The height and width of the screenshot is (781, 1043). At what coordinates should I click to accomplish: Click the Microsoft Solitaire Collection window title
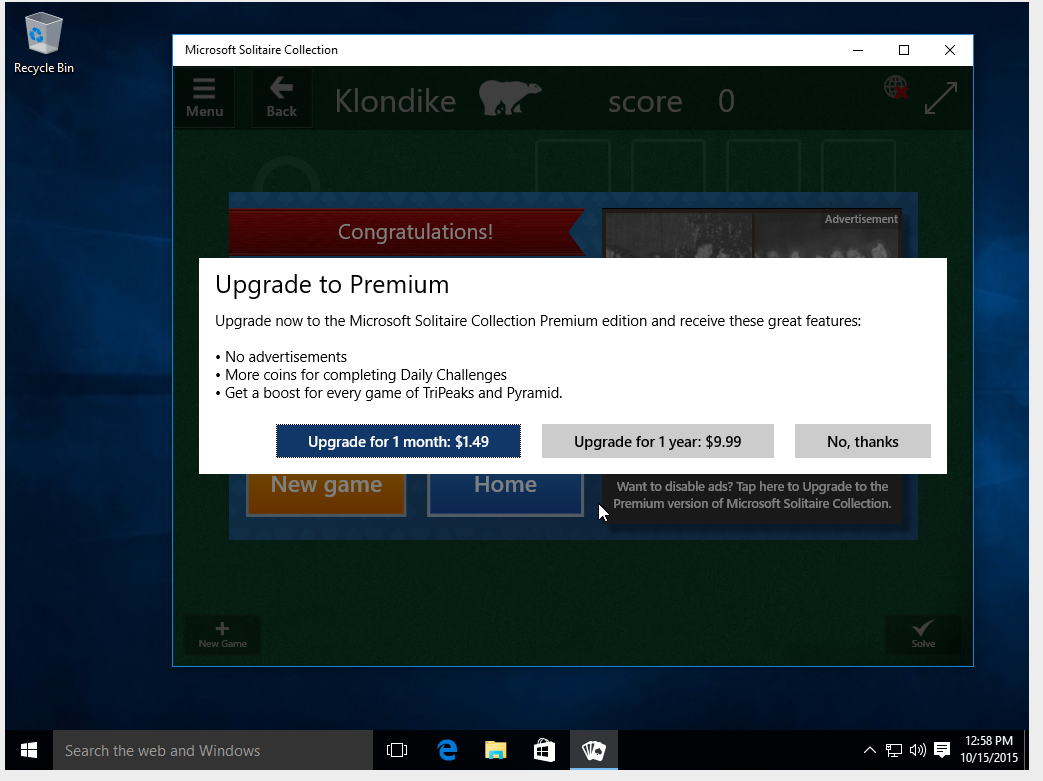point(261,50)
